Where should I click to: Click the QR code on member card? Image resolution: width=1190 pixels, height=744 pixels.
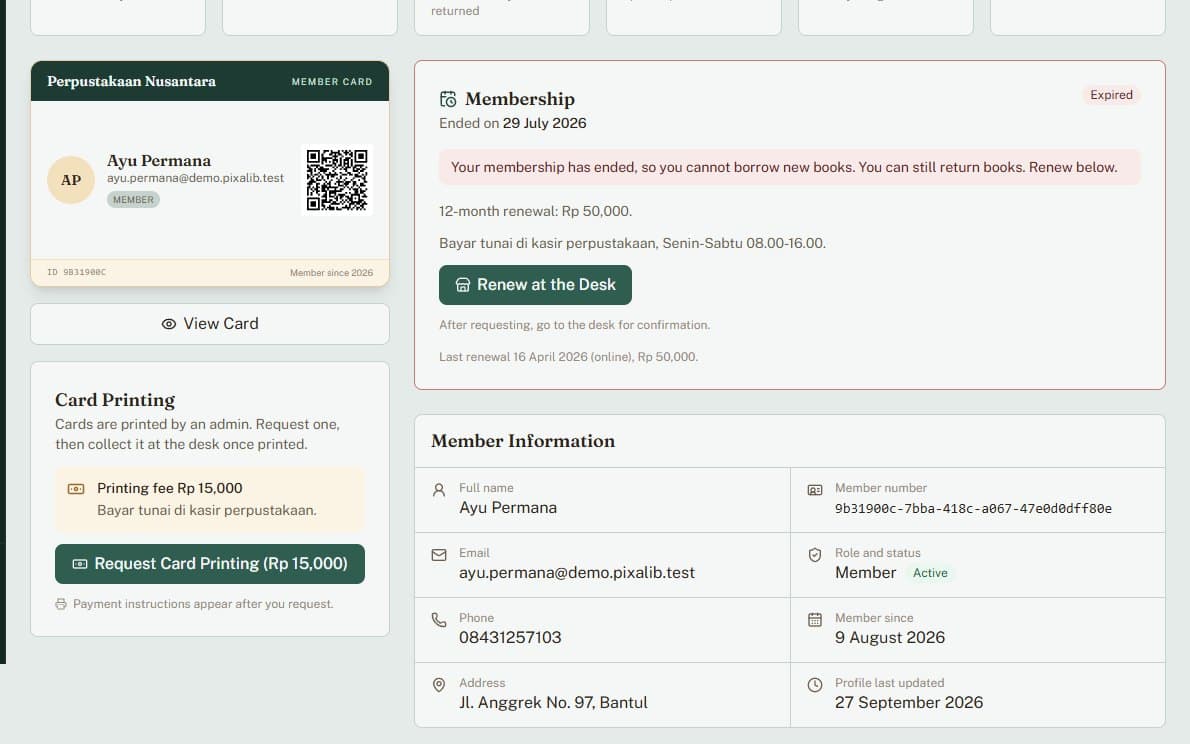pyautogui.click(x=337, y=180)
